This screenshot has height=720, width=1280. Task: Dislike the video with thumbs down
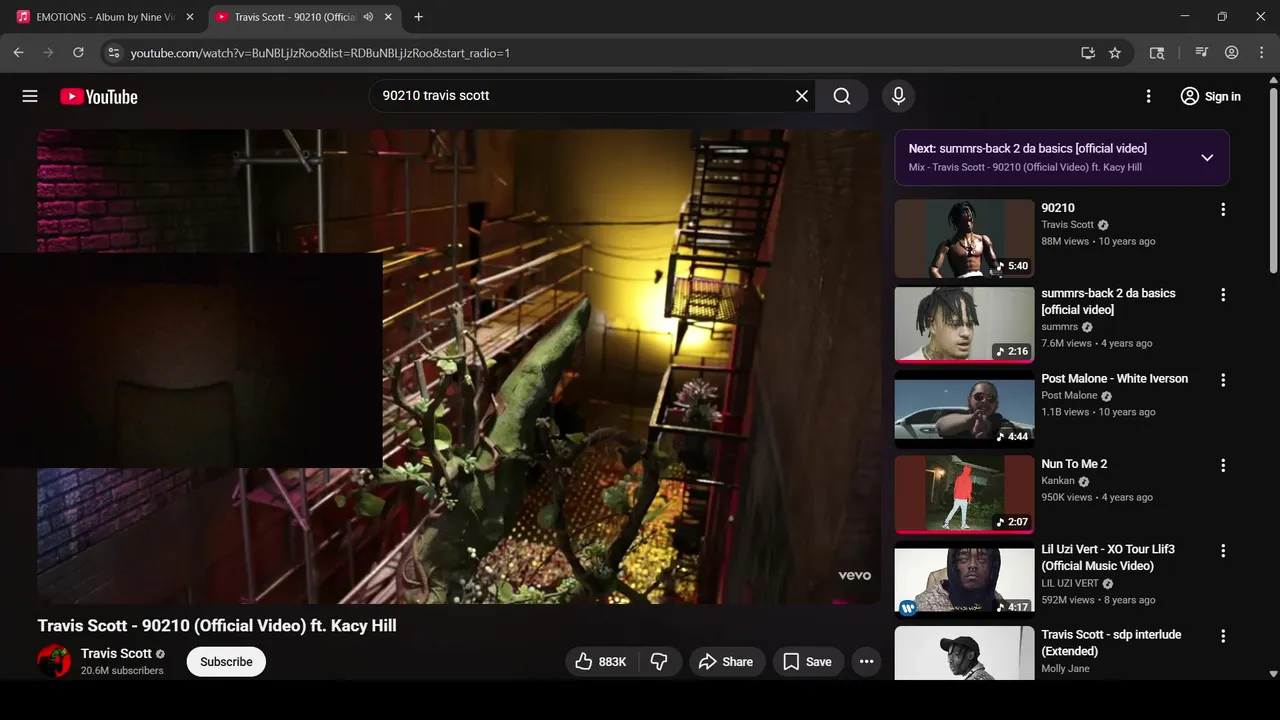[659, 662]
